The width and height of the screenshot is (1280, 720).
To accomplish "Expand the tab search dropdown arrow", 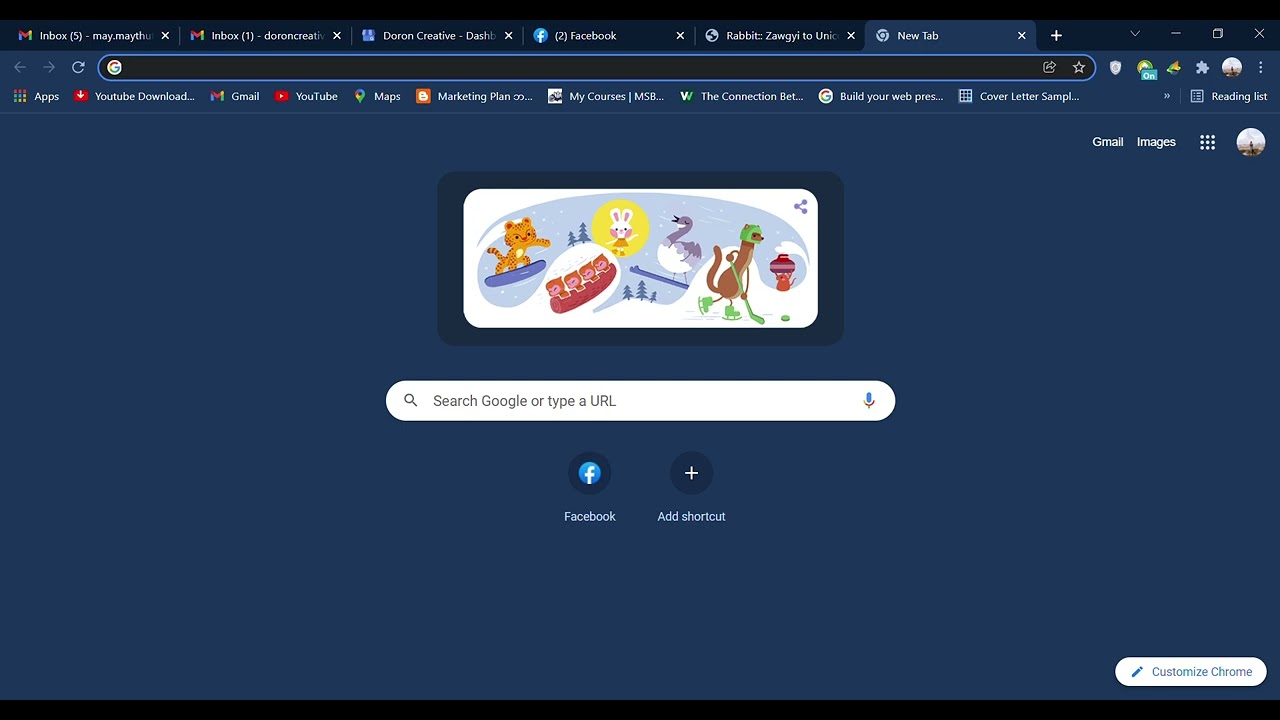I will pos(1135,34).
